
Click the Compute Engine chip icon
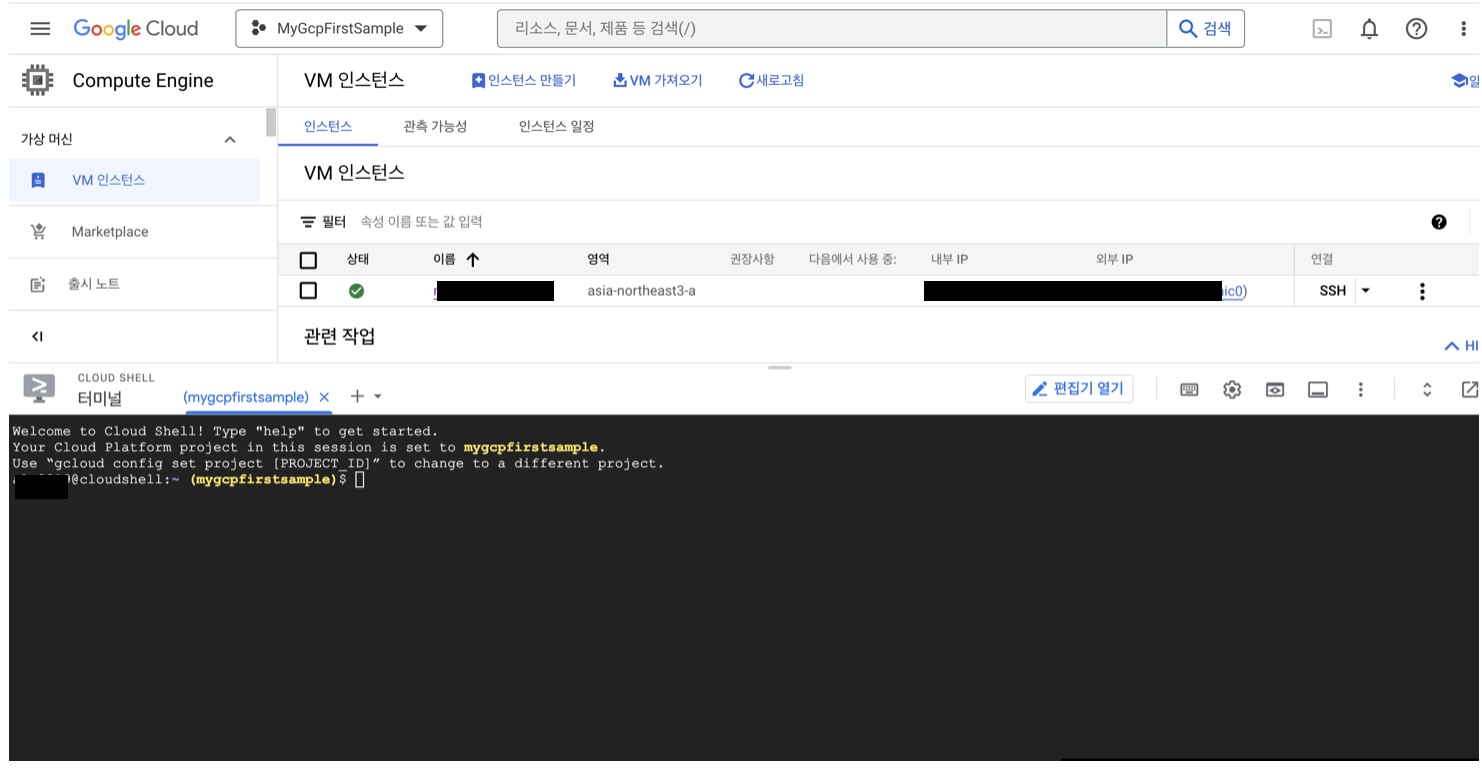click(38, 80)
